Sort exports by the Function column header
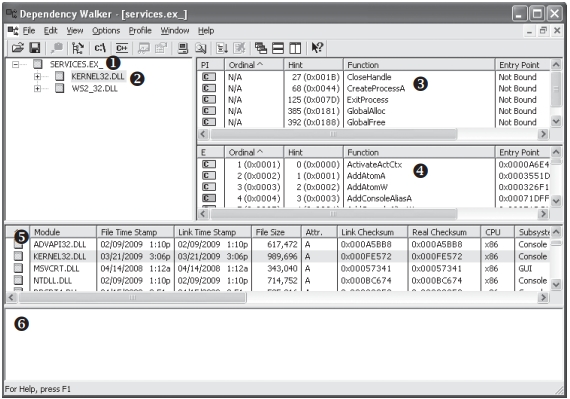 pos(419,152)
